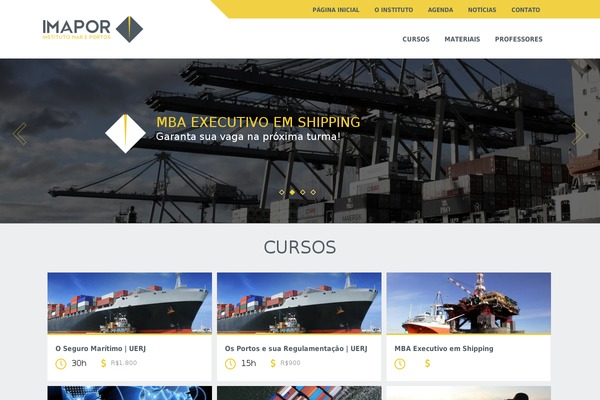Select the third carousel slide indicator
This screenshot has width=600, height=400.
tap(303, 192)
